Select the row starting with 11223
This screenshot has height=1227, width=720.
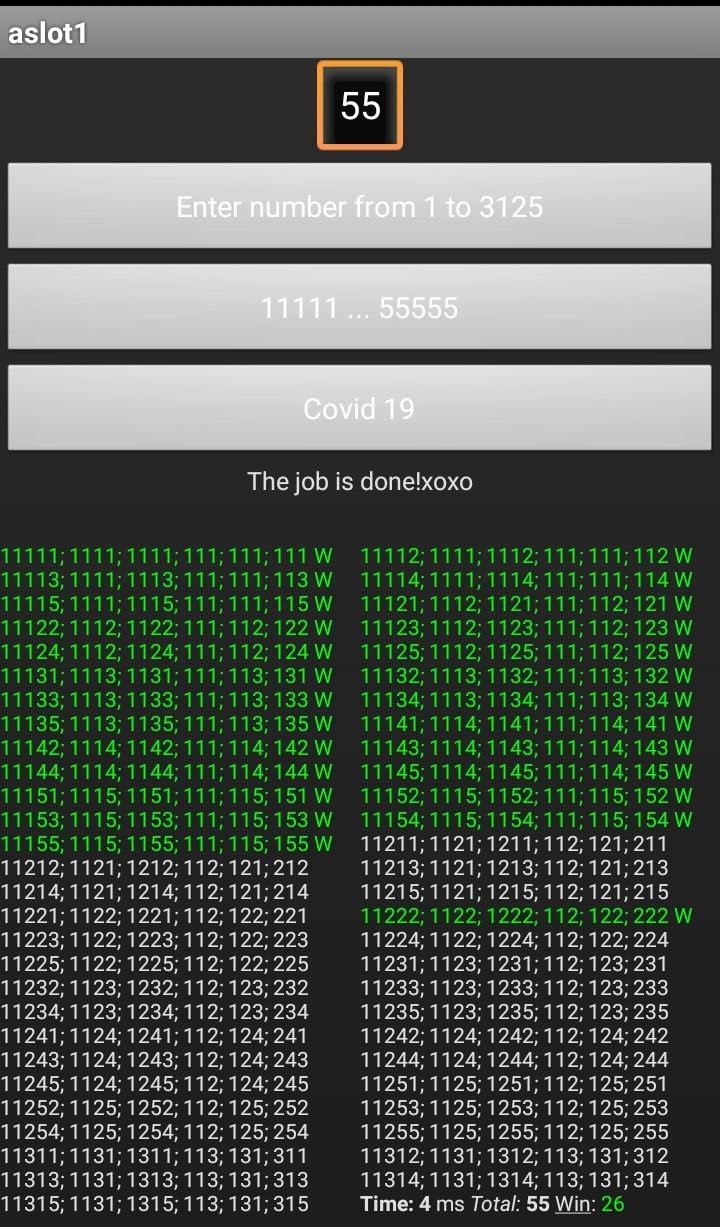pyautogui.click(x=155, y=939)
